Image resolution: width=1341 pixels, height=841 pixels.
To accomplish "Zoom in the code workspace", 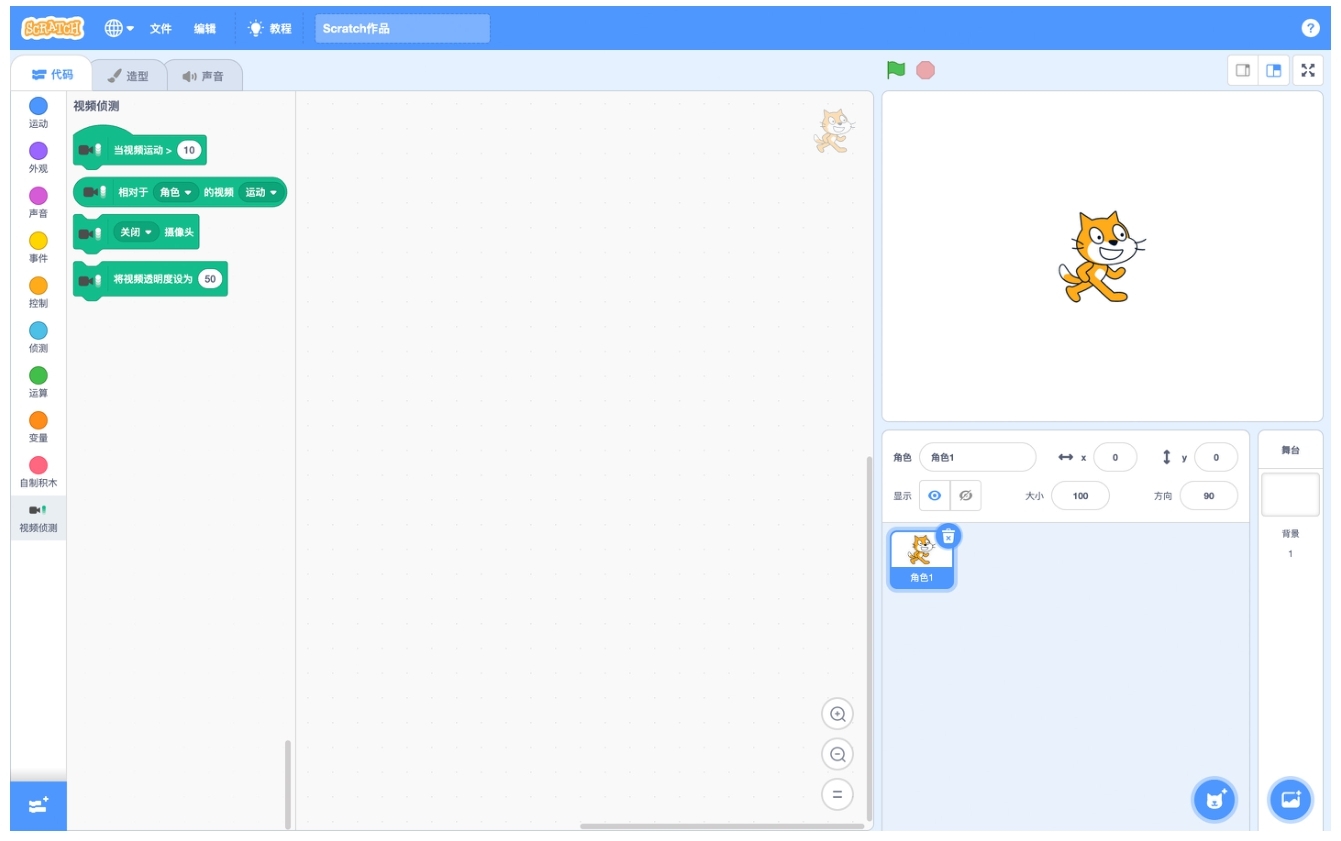I will pos(838,714).
